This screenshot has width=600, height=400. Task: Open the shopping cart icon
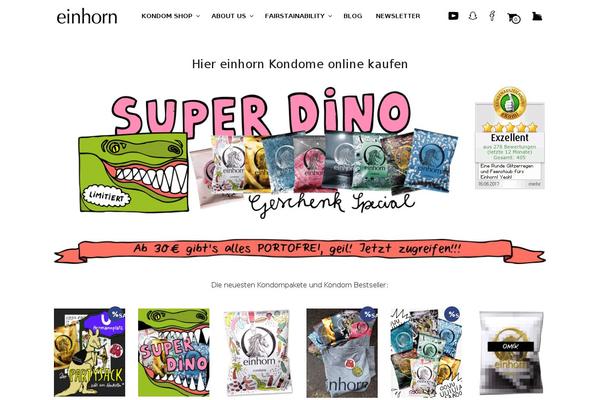[x=514, y=18]
